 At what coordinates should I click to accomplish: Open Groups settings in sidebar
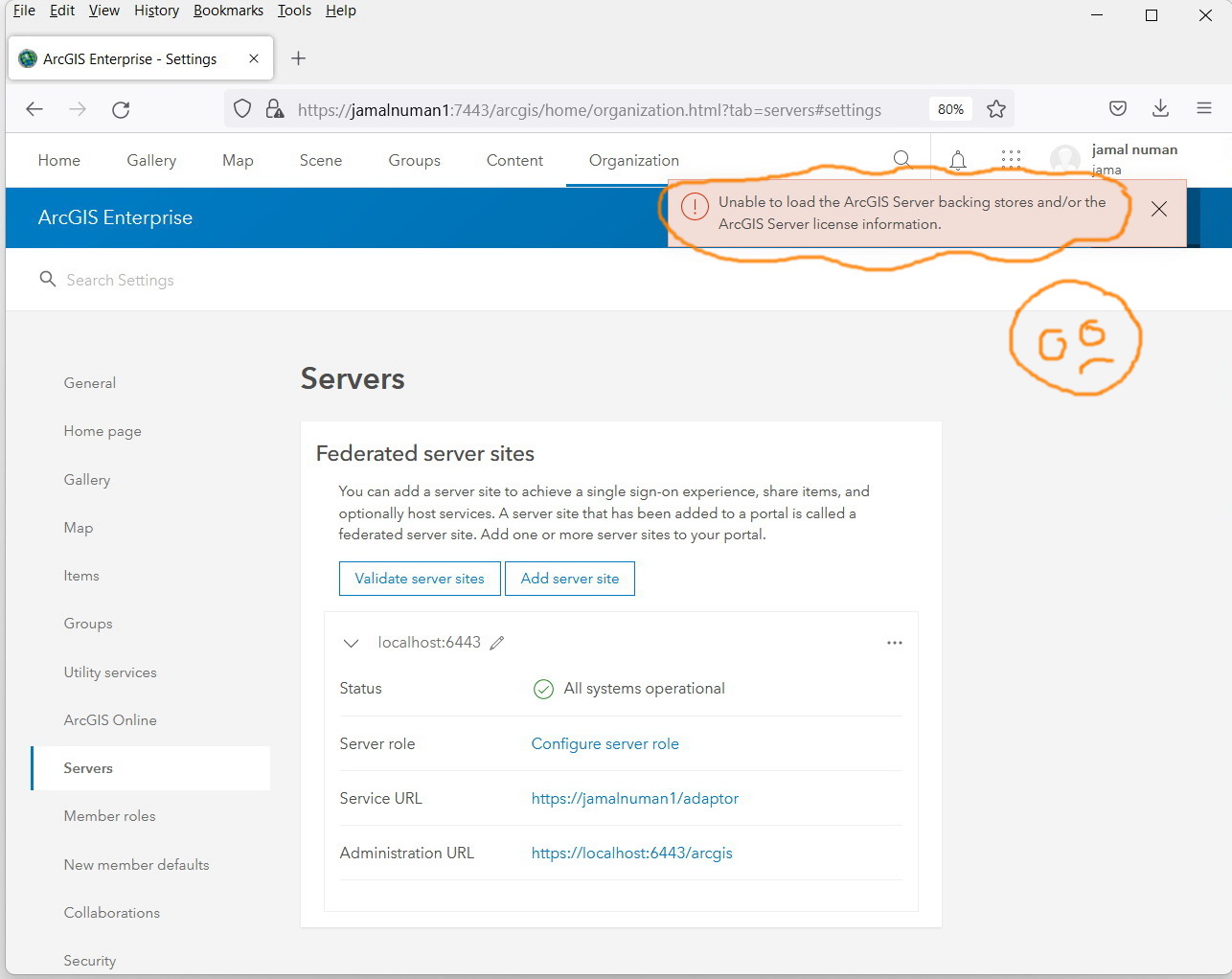pos(88,624)
